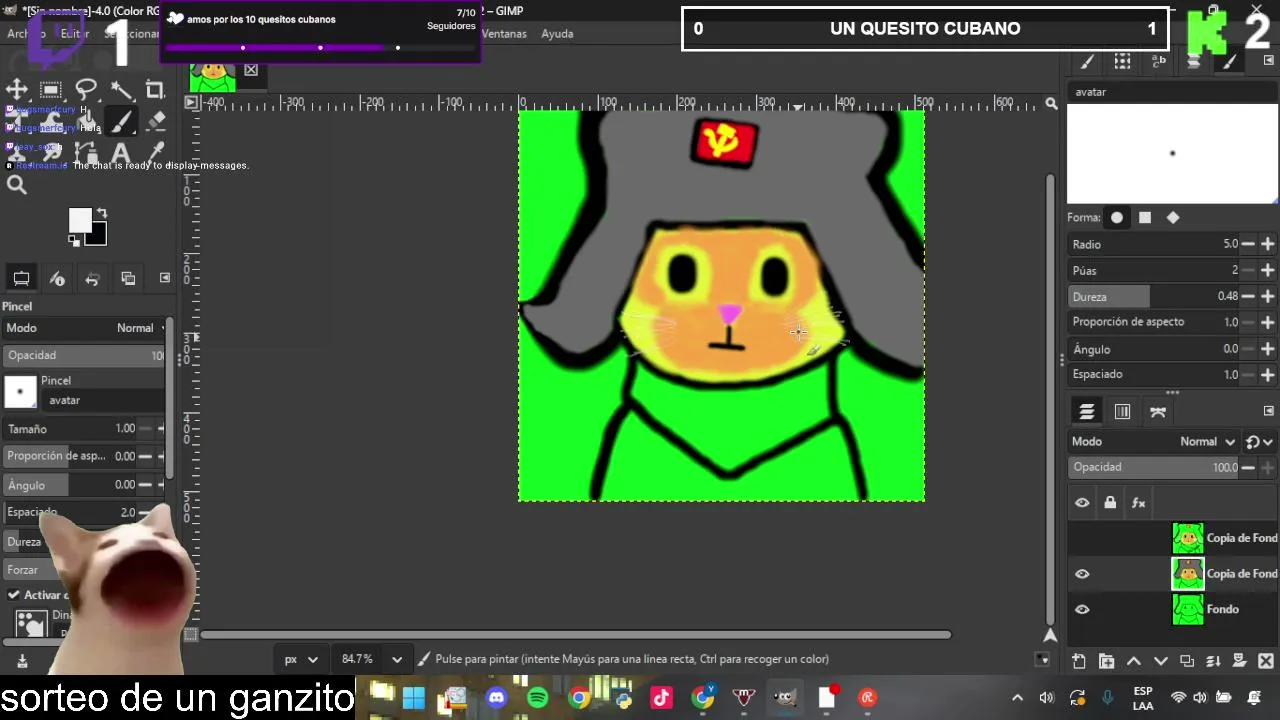Toggle visibility of top Copia de Fondo layer
The width and height of the screenshot is (1280, 720).
point(1082,538)
